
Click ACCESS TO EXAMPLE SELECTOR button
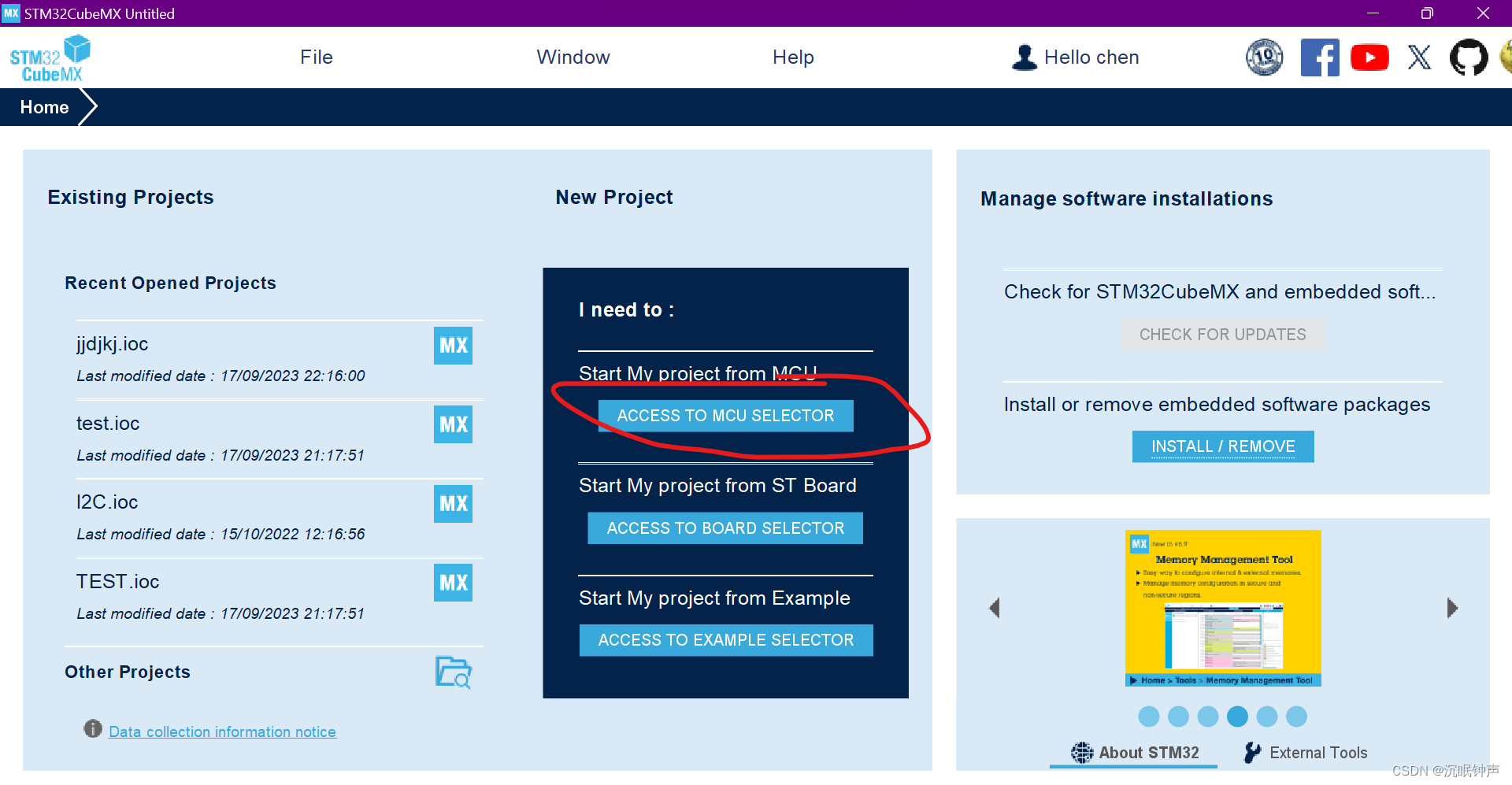tap(726, 640)
